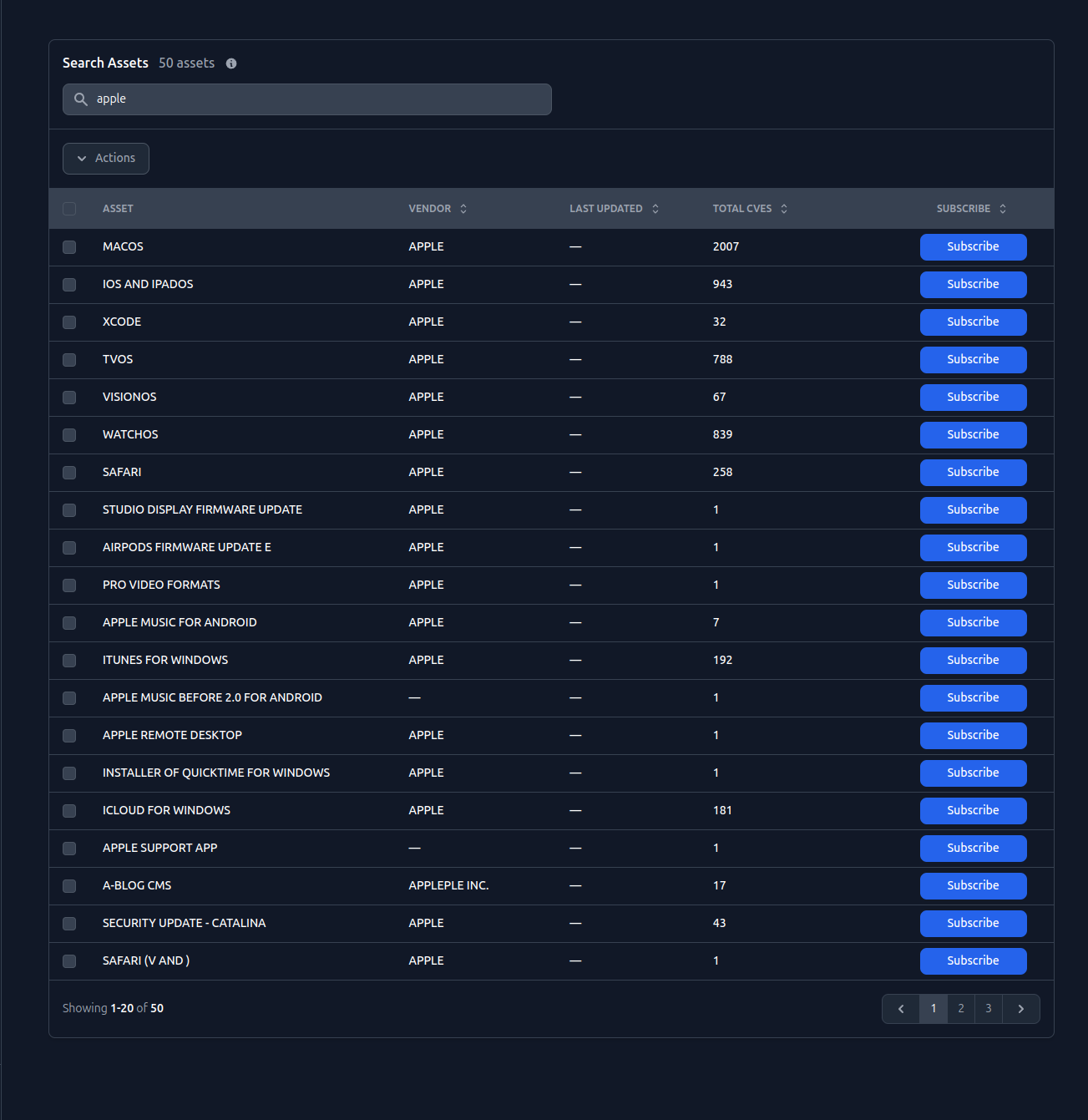Screen dimensions: 1088x1120
Task: Subscribe to ITUNES FOR WINDOWS
Action: (973, 661)
